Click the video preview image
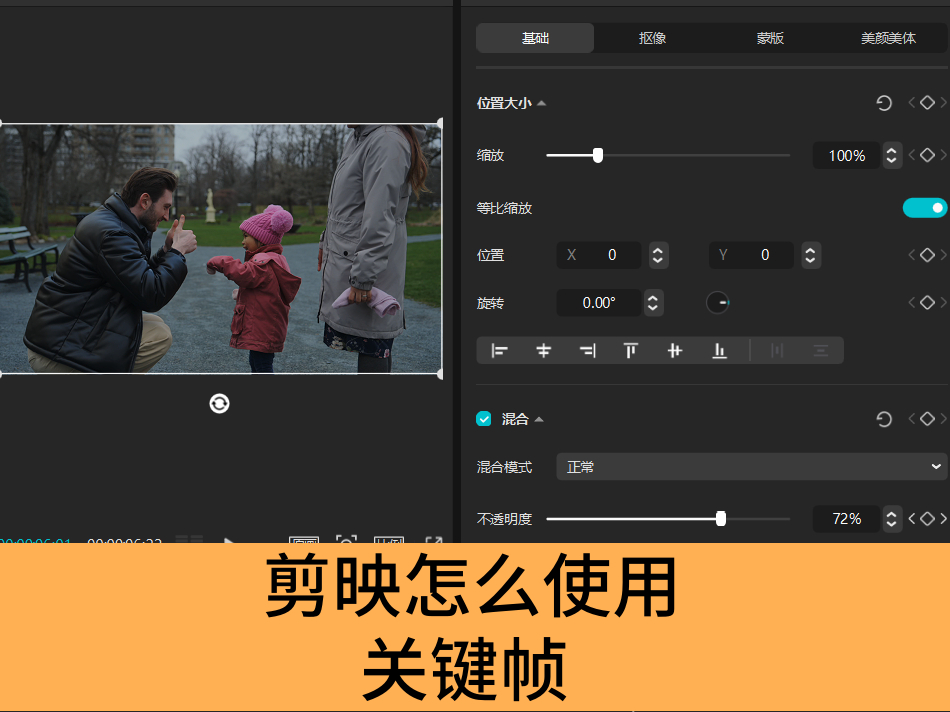This screenshot has height=712, width=950. point(221,248)
